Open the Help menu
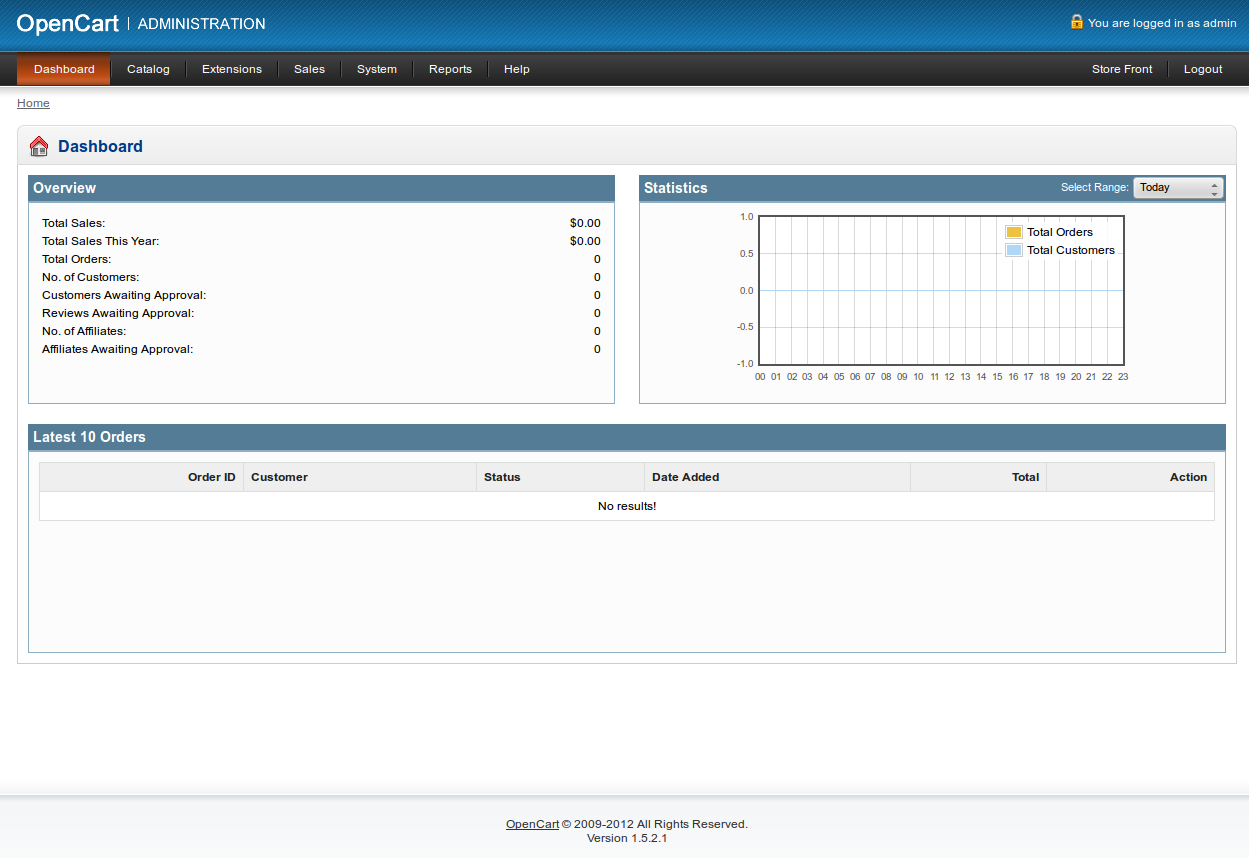The height and width of the screenshot is (858, 1249). point(516,69)
